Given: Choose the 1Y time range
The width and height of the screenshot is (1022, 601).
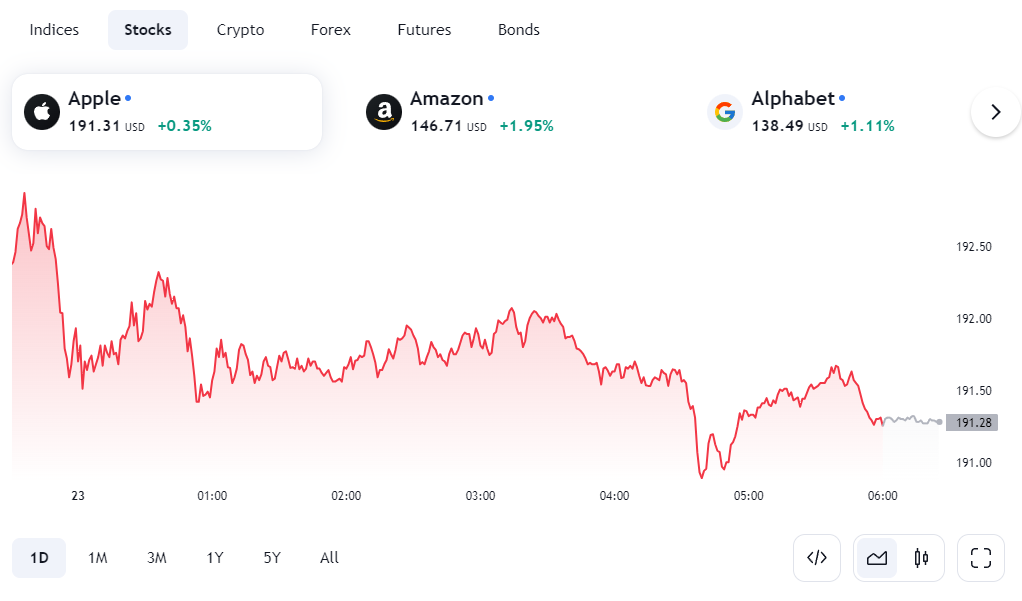Looking at the screenshot, I should click(215, 558).
